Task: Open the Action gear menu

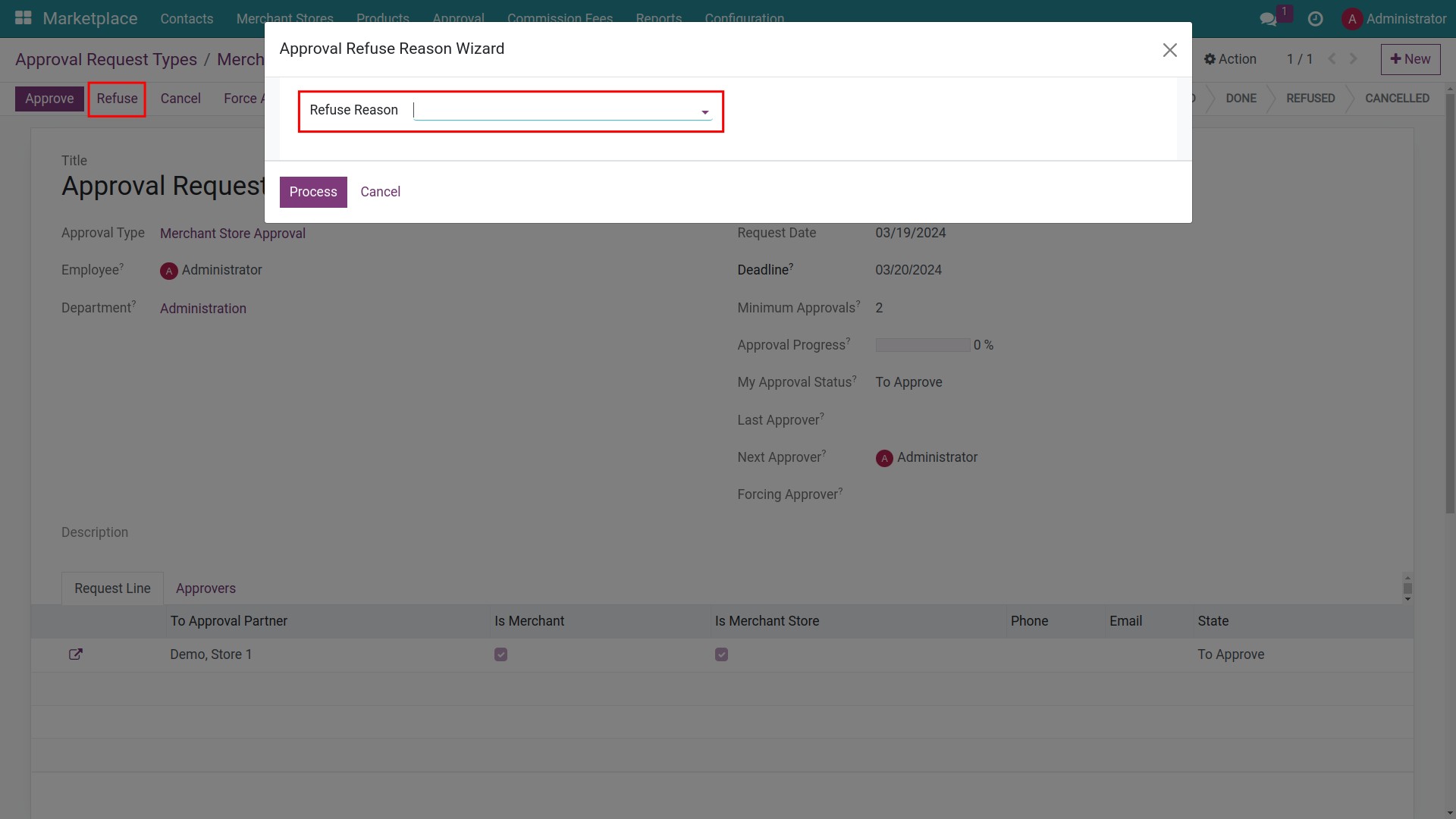Action: [x=1230, y=59]
